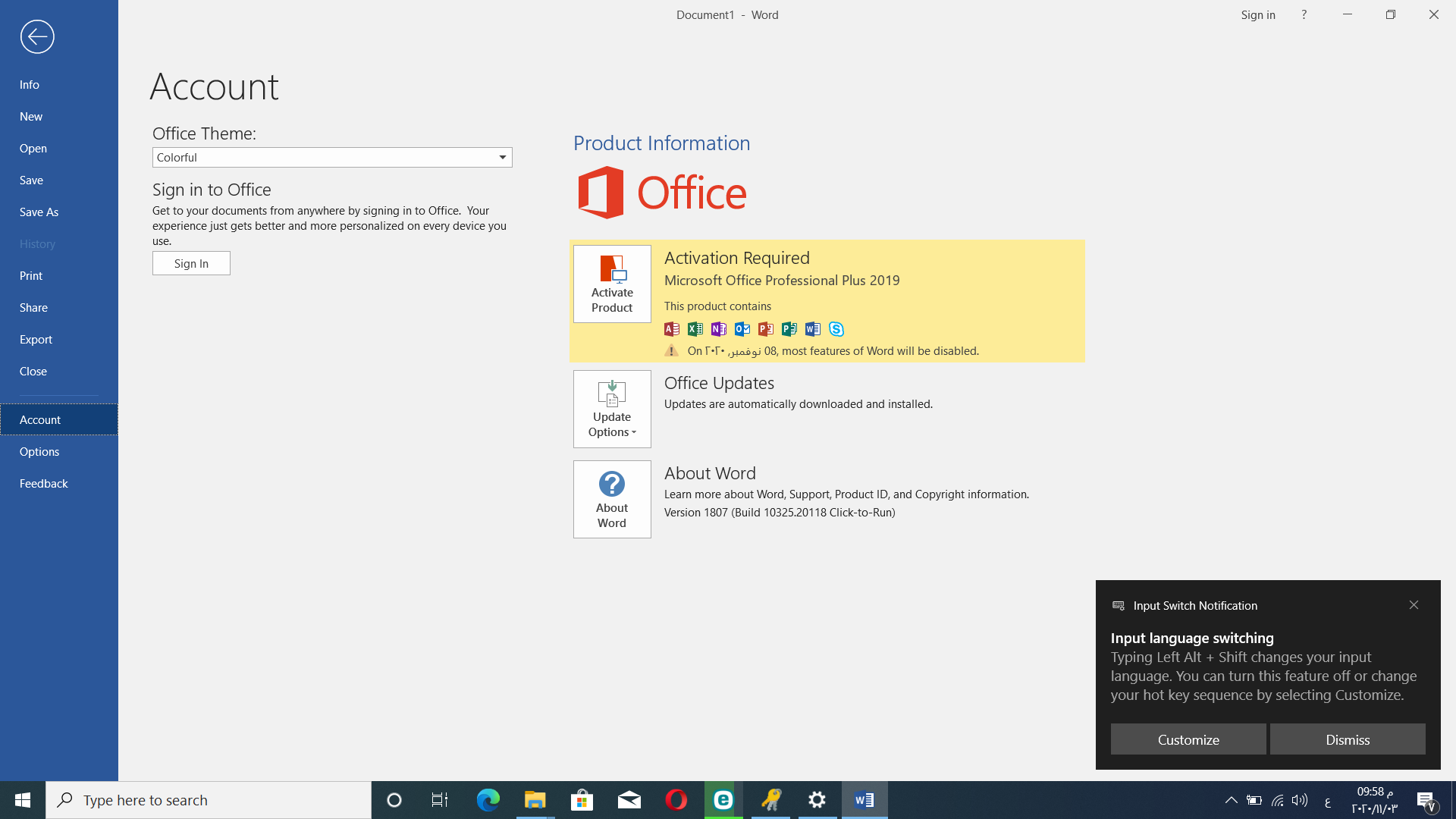Click Customize in the notification
1456x819 pixels.
1188,739
